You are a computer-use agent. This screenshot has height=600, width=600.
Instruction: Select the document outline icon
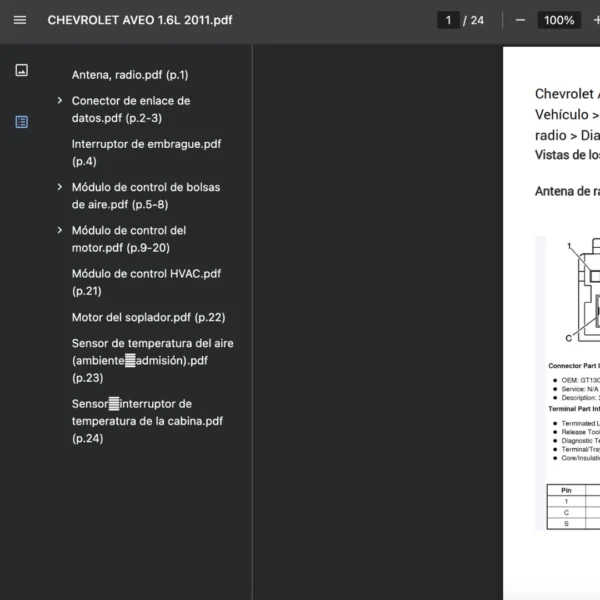[21, 122]
